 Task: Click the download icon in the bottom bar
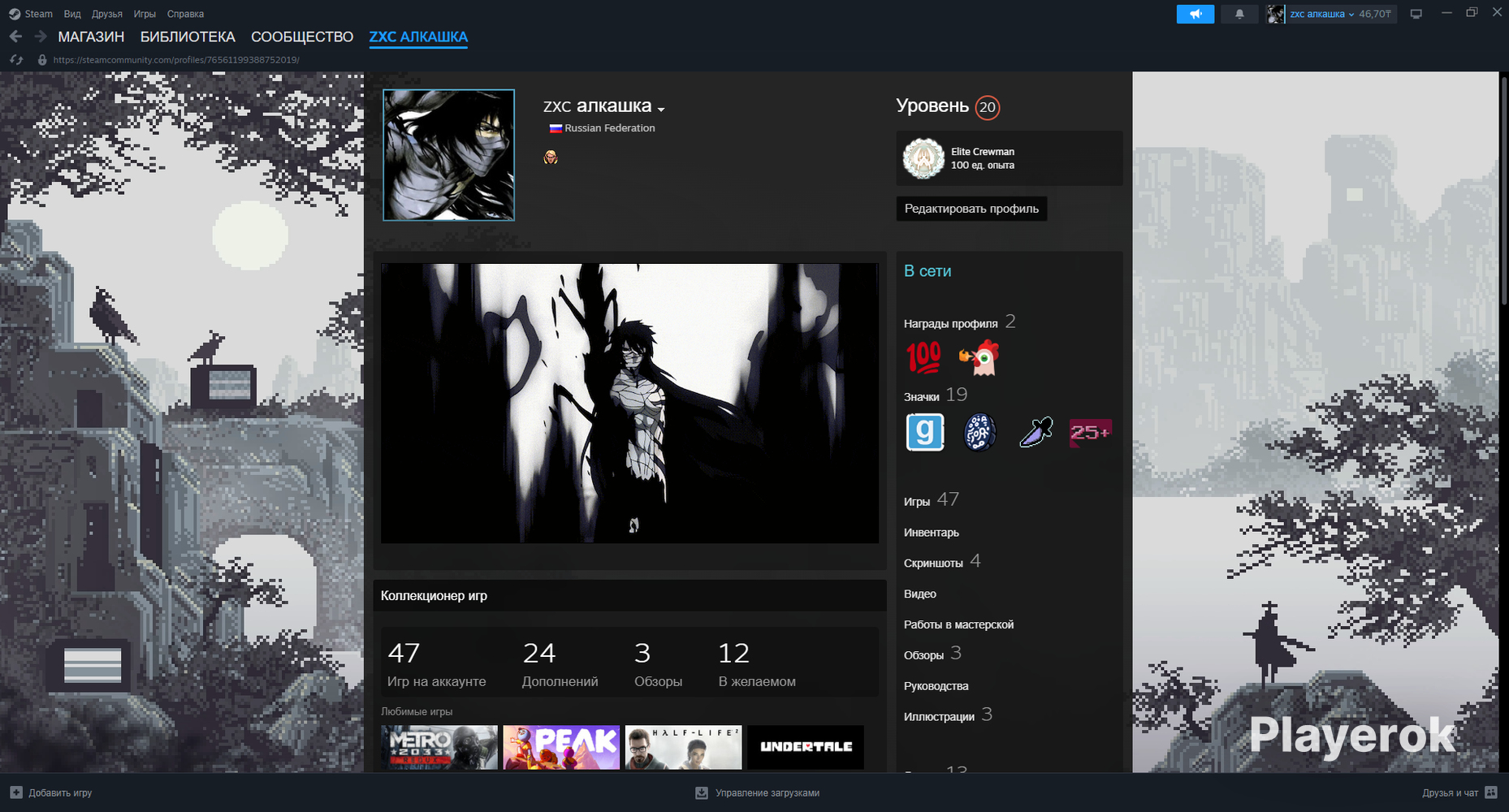coord(702,793)
